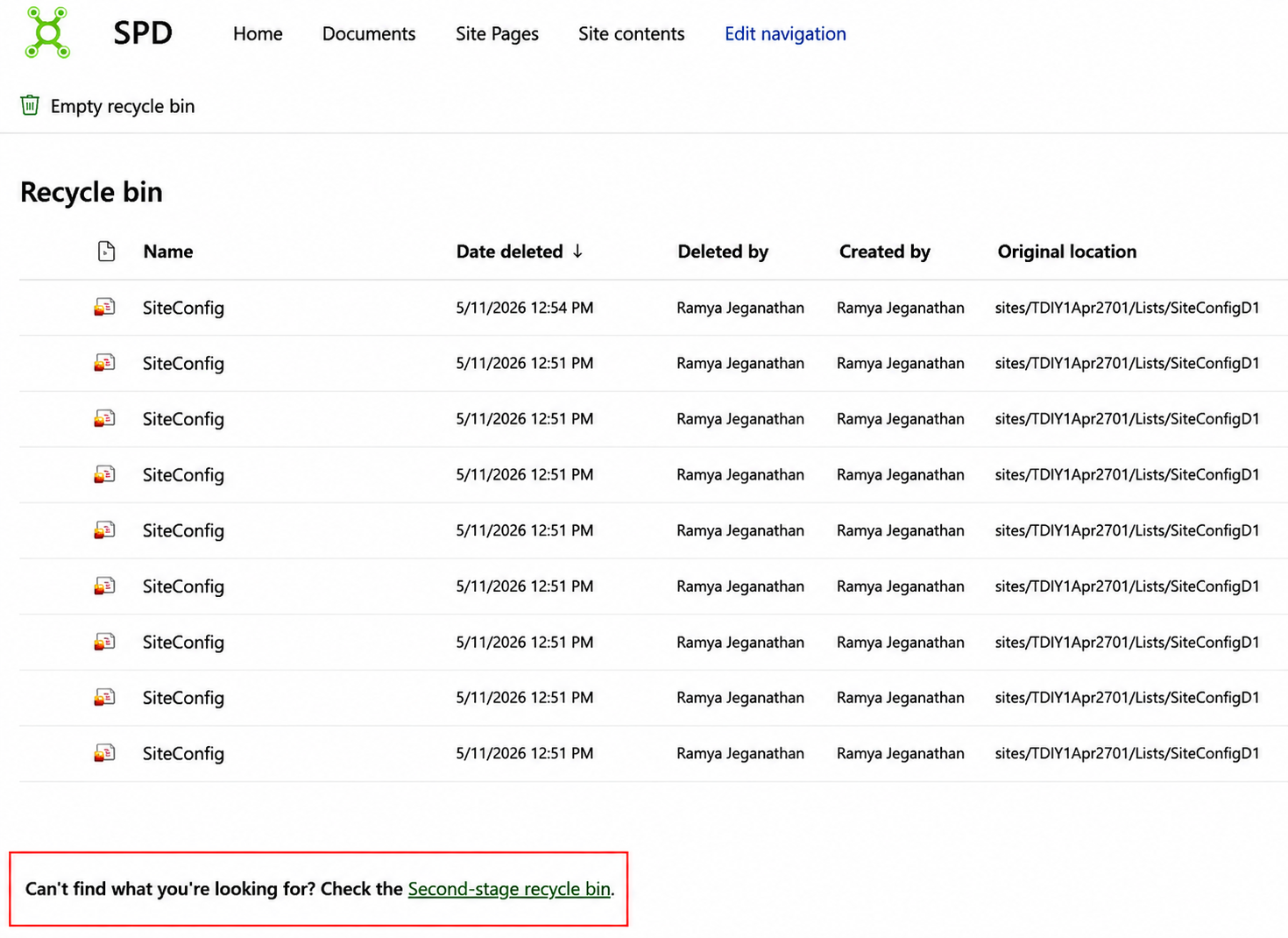Open Documents in the top navigation

[369, 33]
